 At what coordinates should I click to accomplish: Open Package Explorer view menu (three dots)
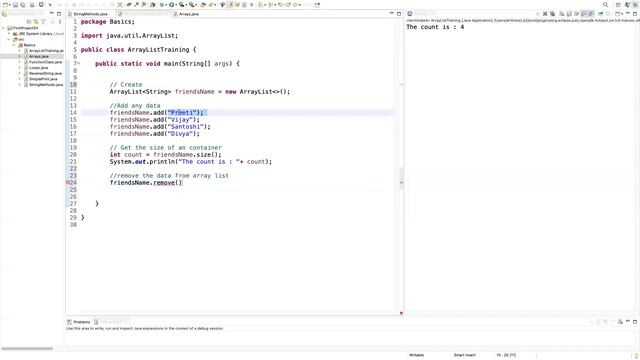(60, 22)
